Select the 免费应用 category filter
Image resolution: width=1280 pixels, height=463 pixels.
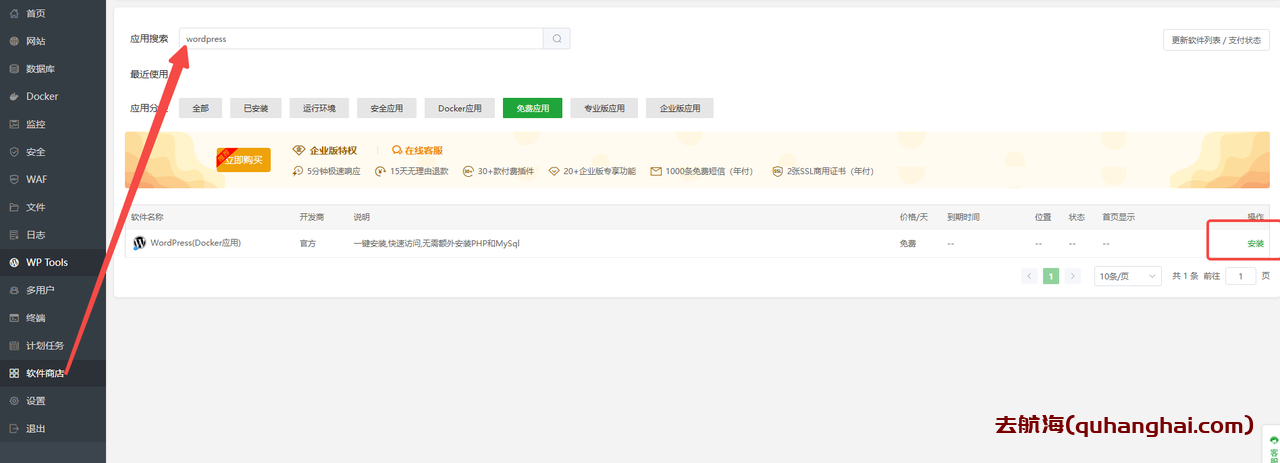click(x=533, y=108)
